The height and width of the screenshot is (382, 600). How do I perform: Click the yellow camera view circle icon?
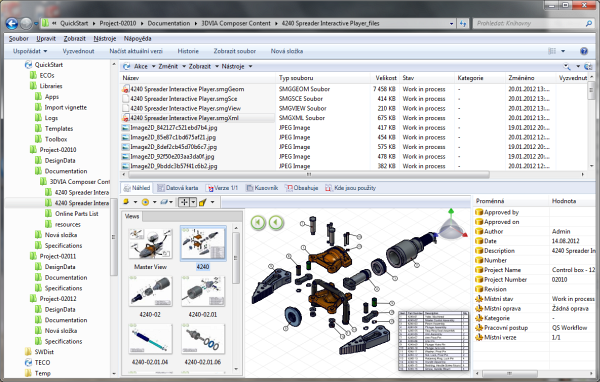[x=145, y=202]
